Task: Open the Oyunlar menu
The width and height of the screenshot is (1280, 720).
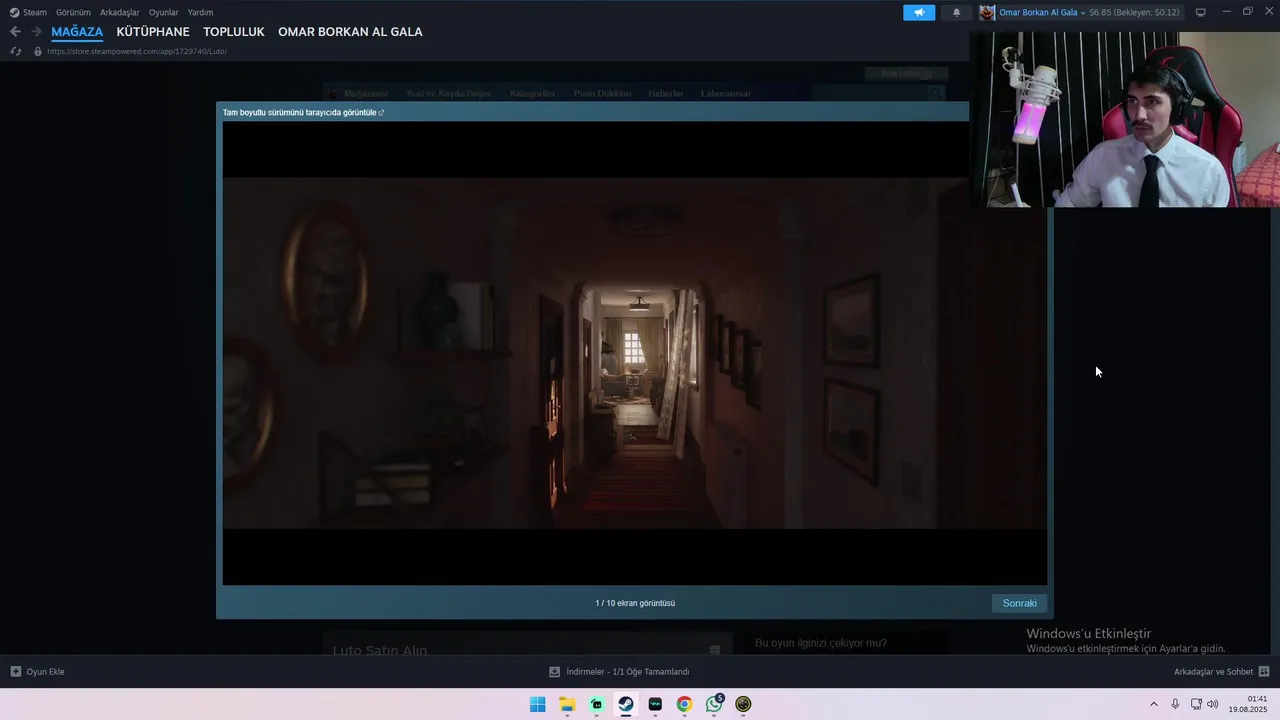Action: pos(163,12)
